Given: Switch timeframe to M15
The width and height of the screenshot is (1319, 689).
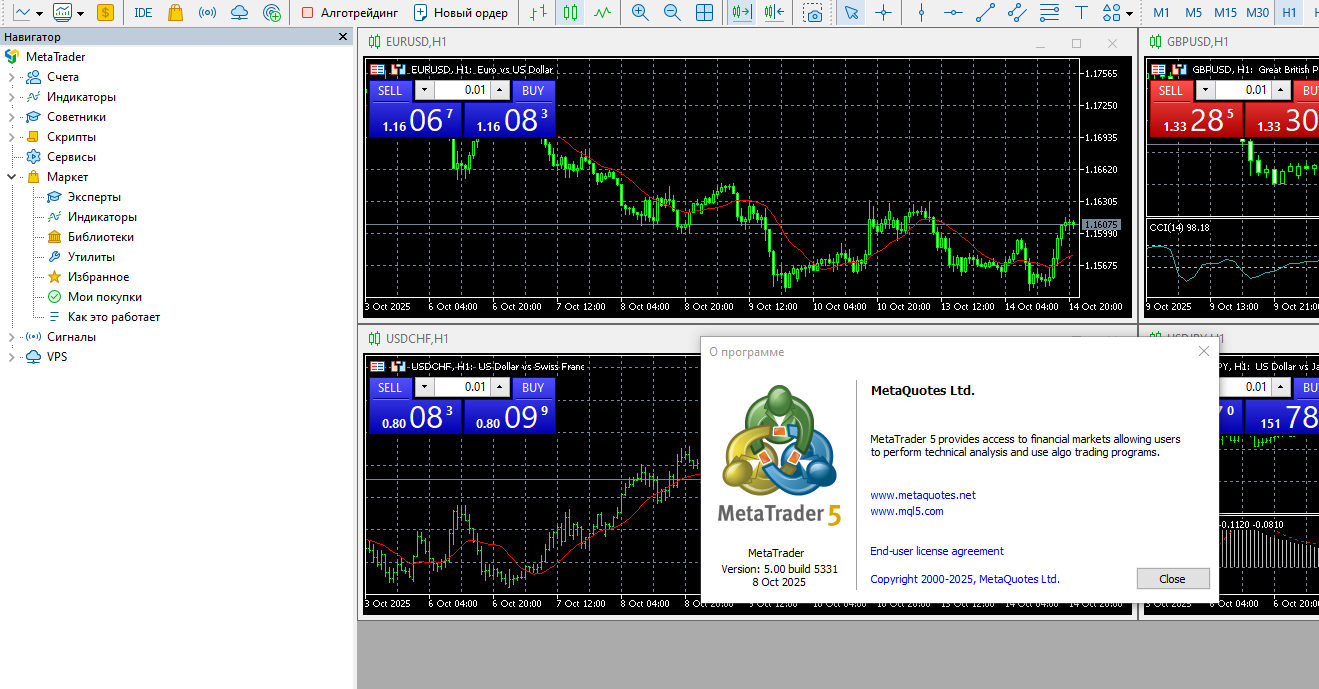Looking at the screenshot, I should click(x=1225, y=13).
